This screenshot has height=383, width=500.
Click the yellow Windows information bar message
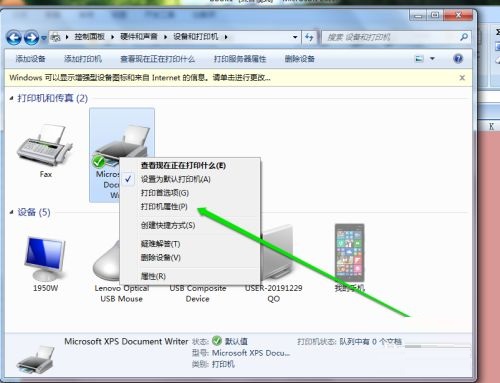[x=140, y=78]
